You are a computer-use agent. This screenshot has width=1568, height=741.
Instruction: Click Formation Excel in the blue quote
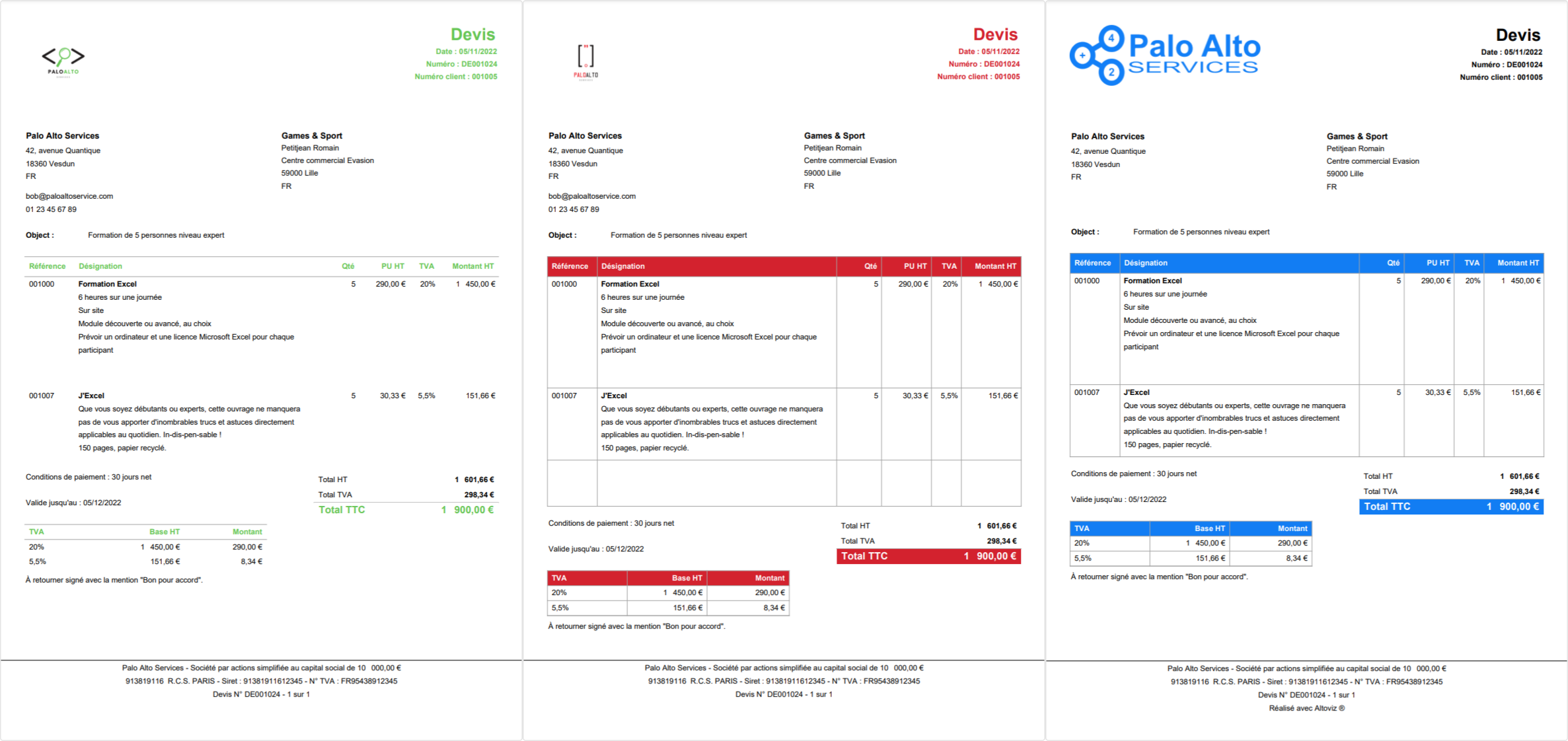tap(1152, 281)
